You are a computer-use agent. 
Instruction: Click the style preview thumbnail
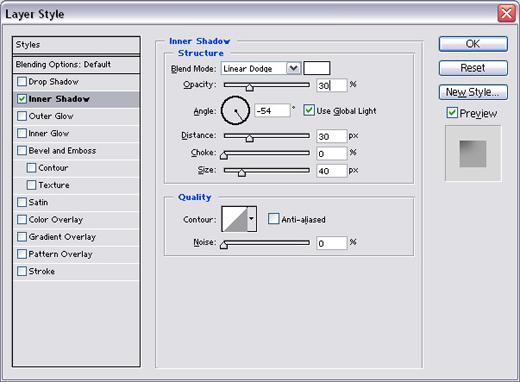(473, 153)
